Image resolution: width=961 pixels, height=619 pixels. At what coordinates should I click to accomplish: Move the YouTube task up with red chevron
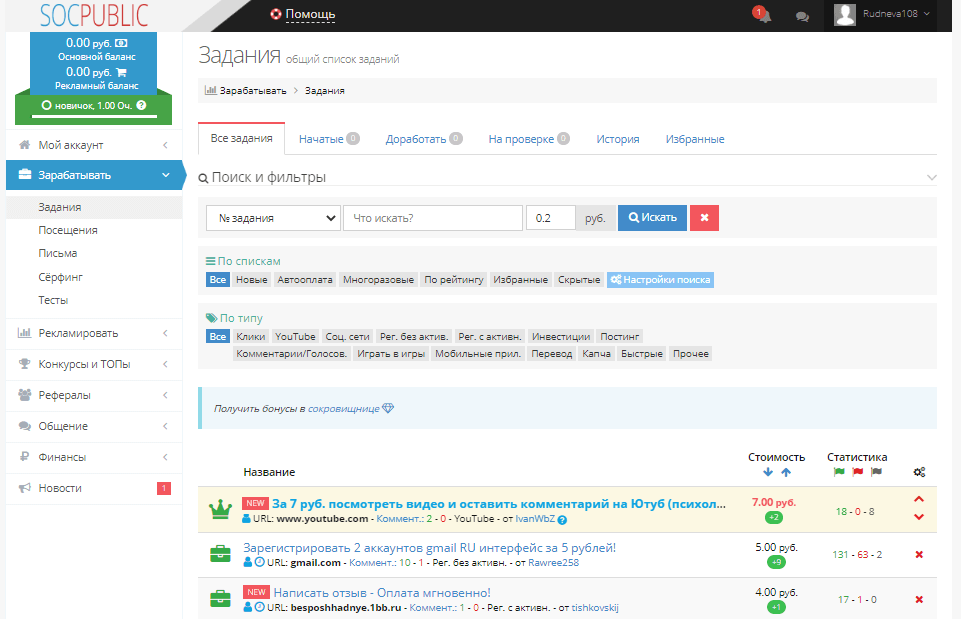[x=919, y=499]
